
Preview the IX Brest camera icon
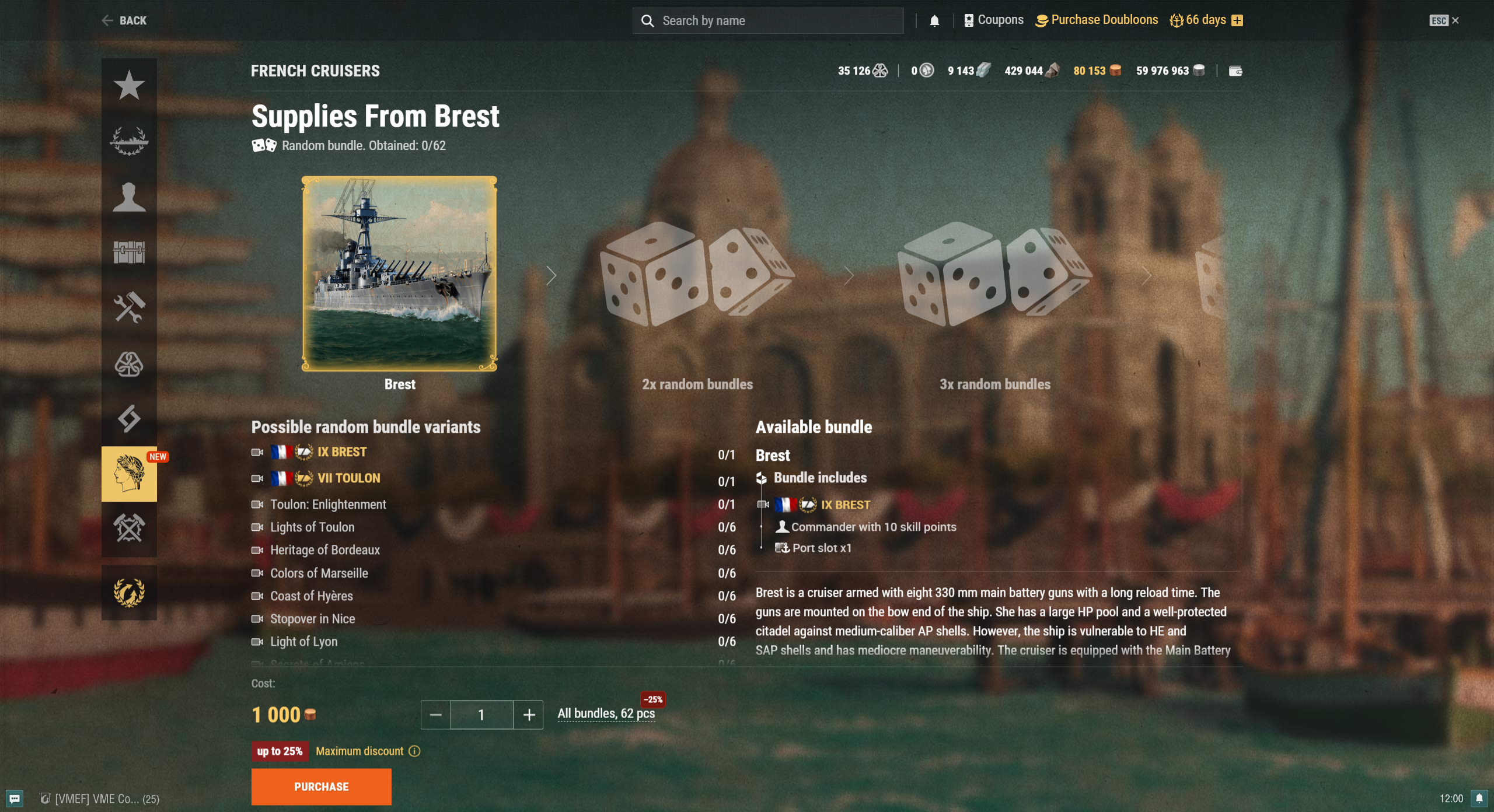(257, 452)
